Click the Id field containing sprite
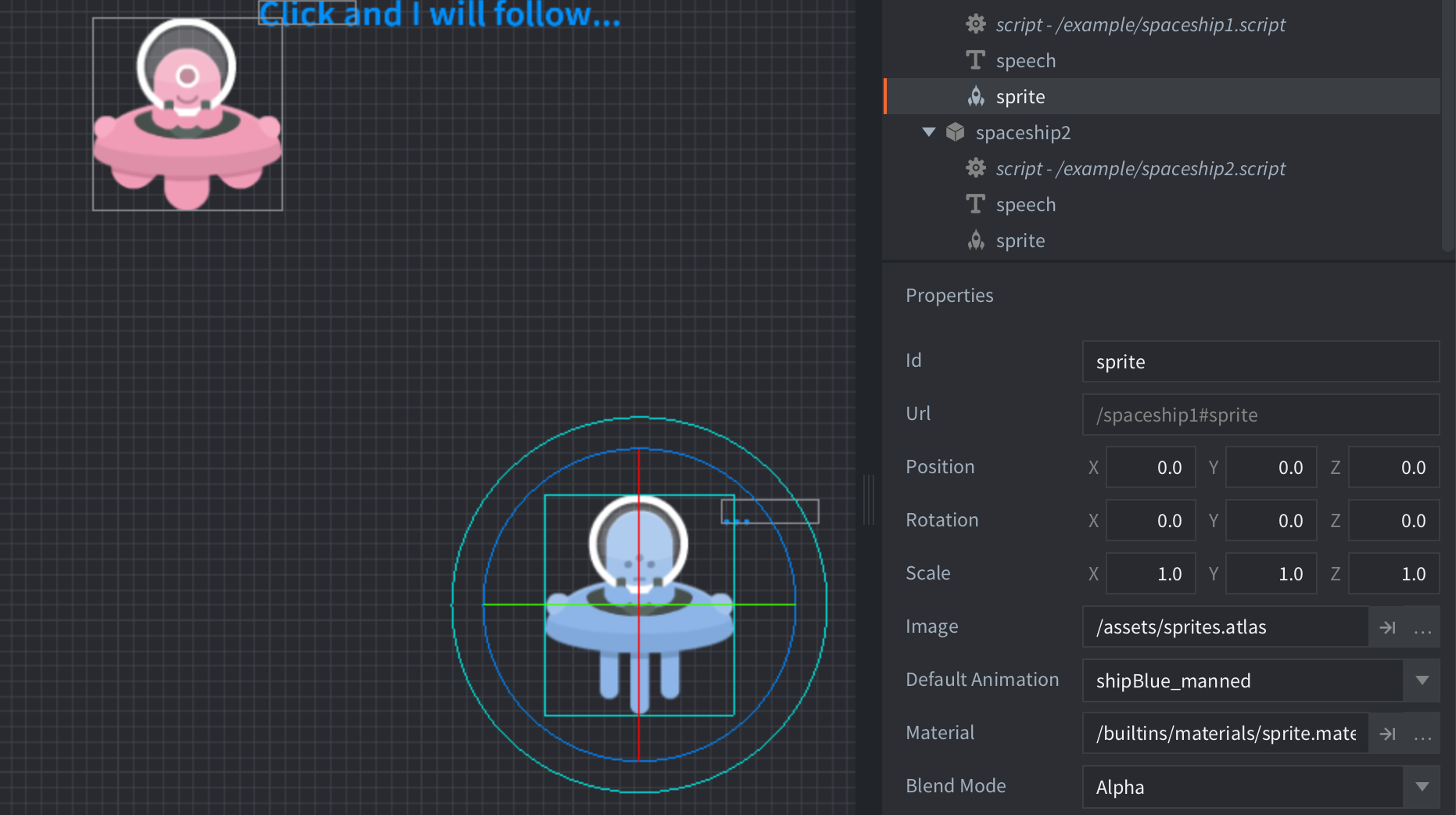This screenshot has height=815, width=1456. (x=1261, y=361)
